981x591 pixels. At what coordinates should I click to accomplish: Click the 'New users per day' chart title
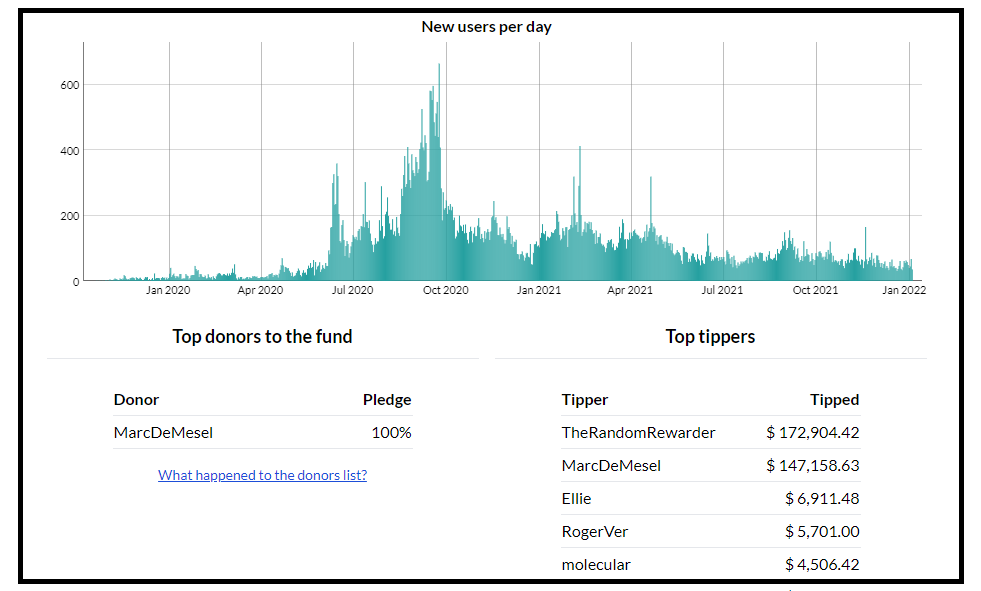[487, 27]
